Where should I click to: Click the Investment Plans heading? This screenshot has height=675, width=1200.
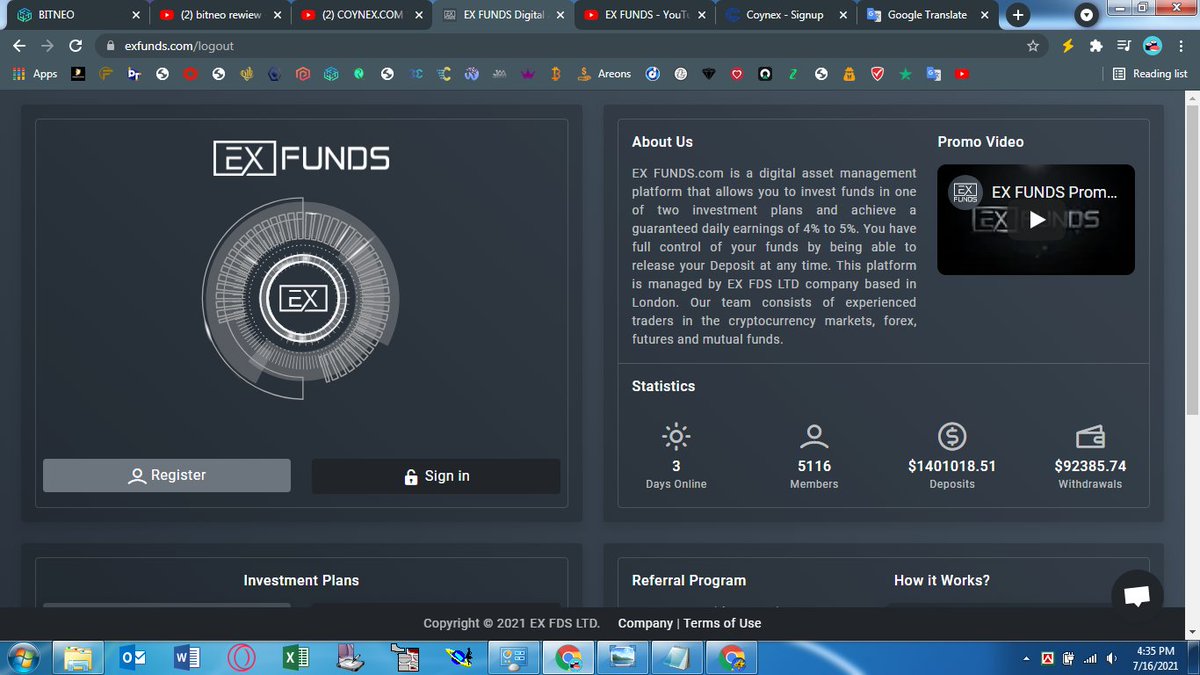click(x=301, y=580)
